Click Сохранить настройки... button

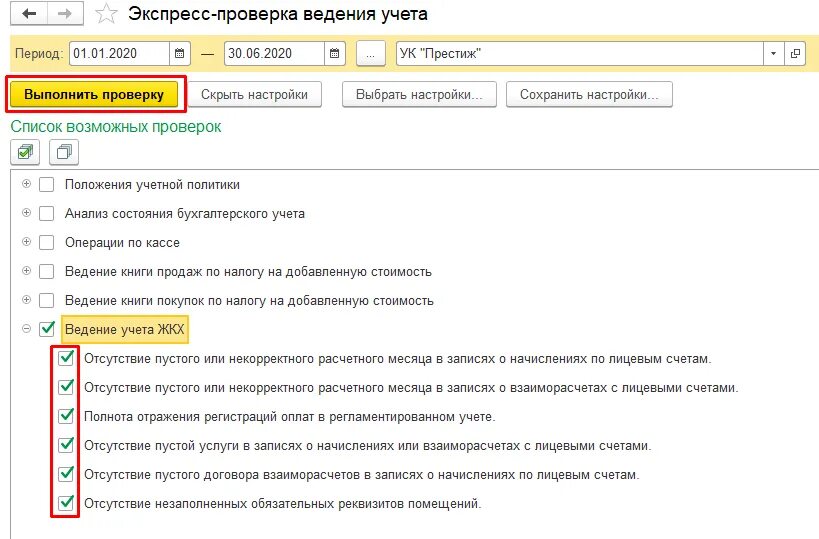coord(589,95)
